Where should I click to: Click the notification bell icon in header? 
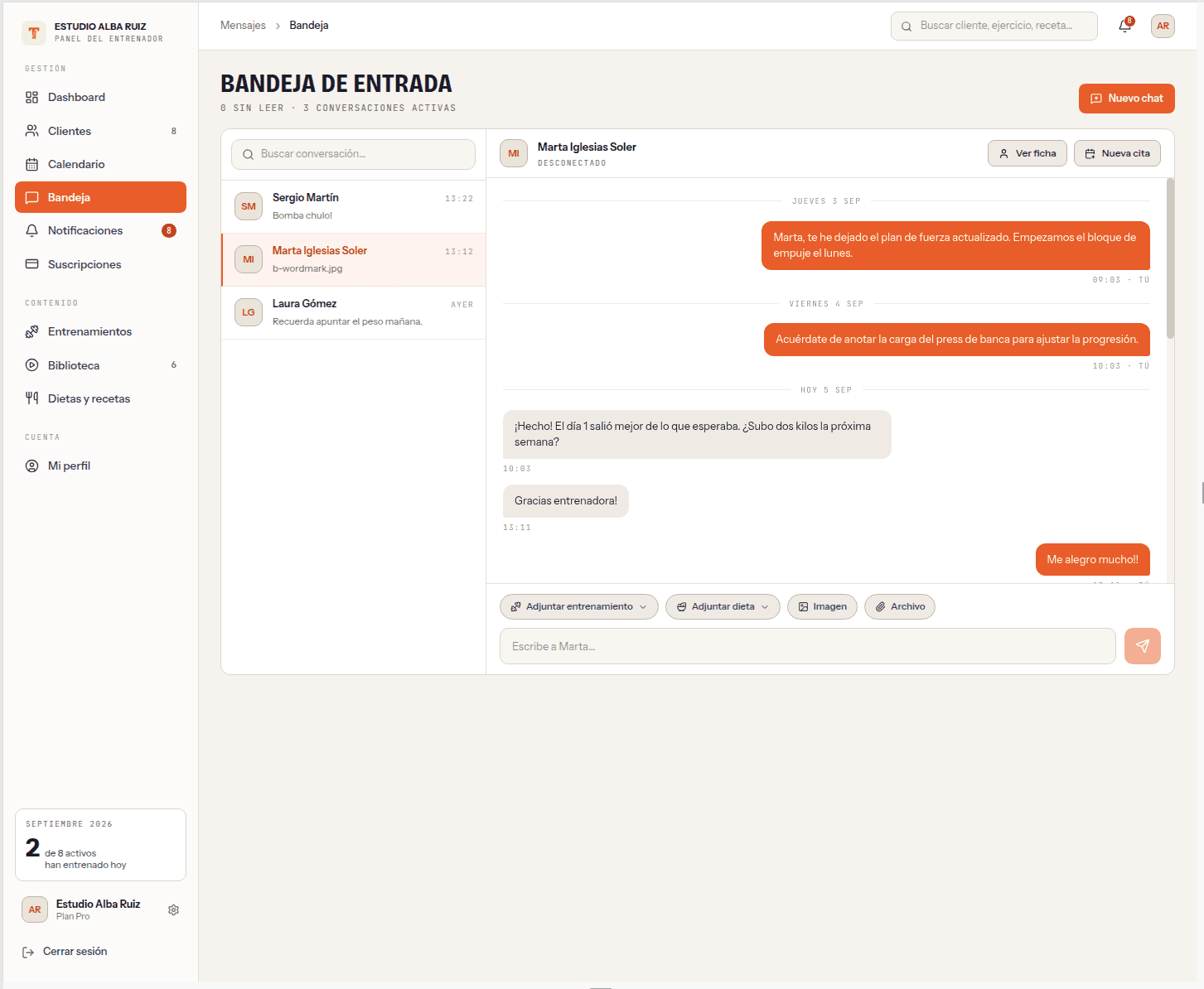click(1124, 26)
